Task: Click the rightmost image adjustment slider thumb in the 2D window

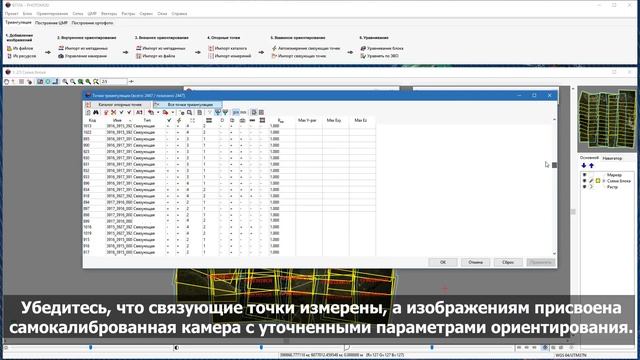Action: [432, 347]
